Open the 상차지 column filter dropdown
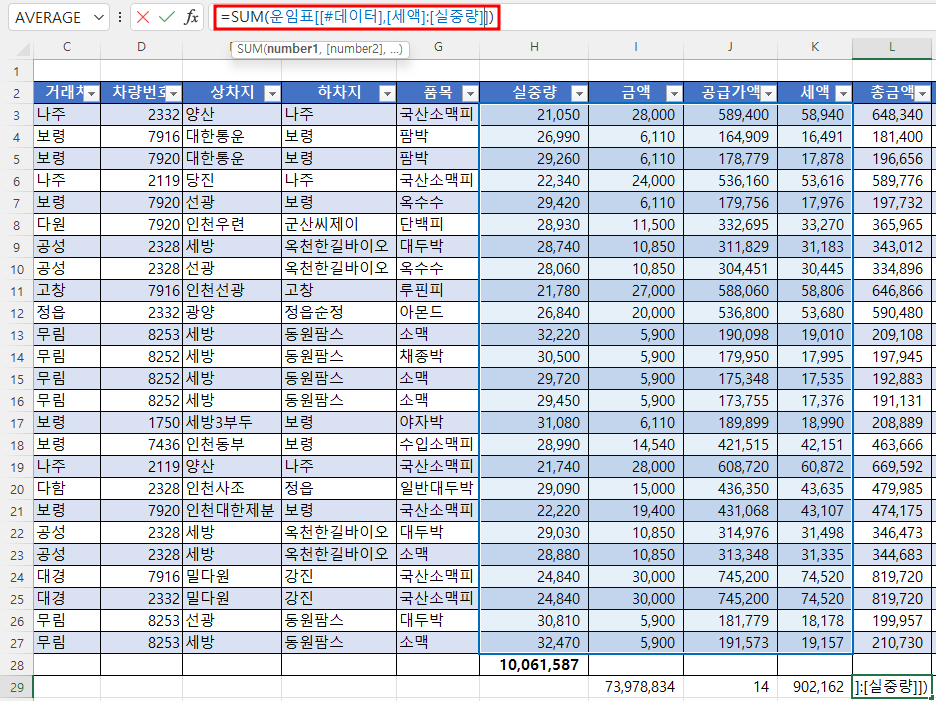936x701 pixels. pos(272,93)
